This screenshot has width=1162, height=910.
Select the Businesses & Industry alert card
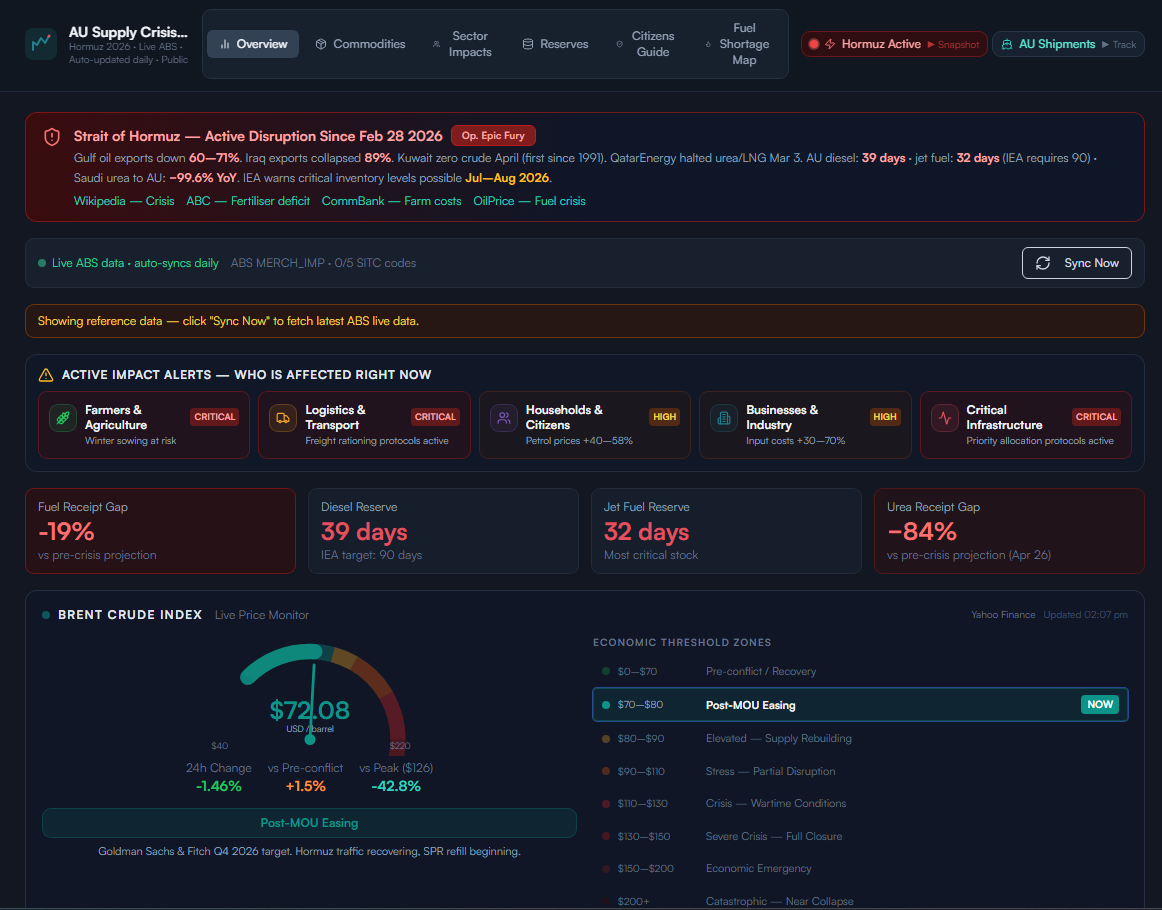click(805, 425)
